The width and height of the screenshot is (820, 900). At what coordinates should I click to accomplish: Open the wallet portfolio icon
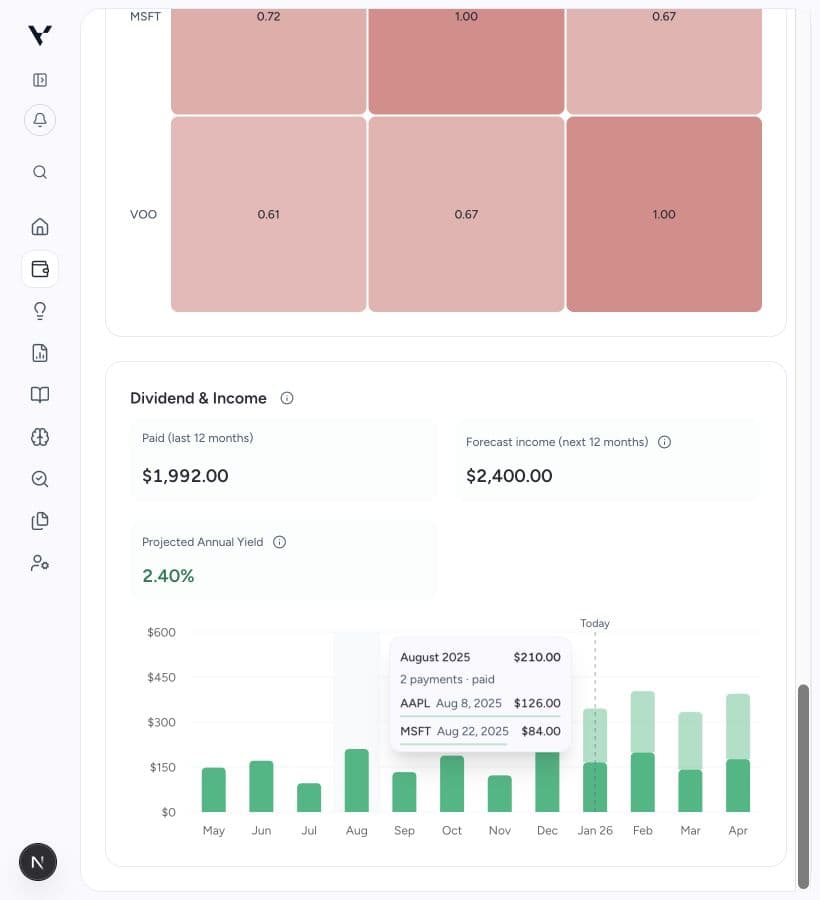tap(40, 269)
